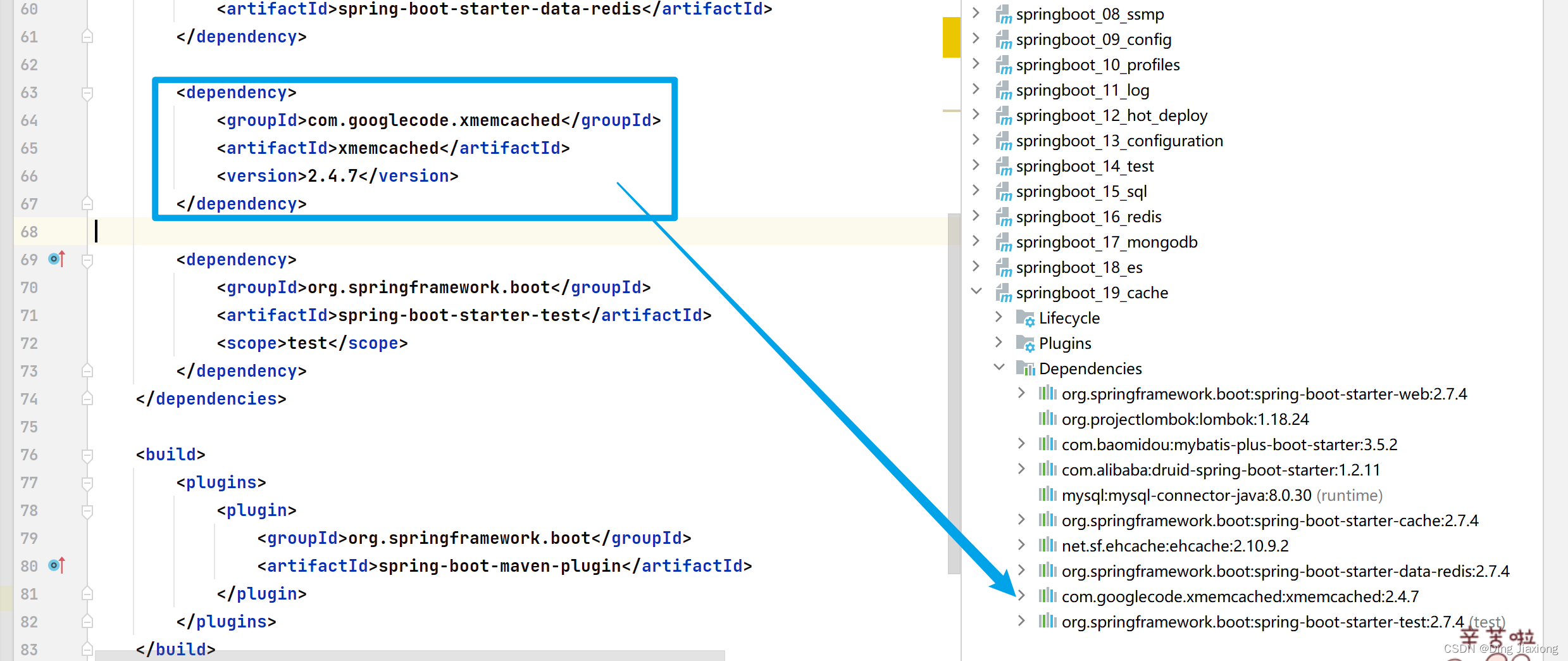Click the Lifecycle folder icon
Image resolution: width=1568 pixels, height=661 pixels.
[1025, 318]
